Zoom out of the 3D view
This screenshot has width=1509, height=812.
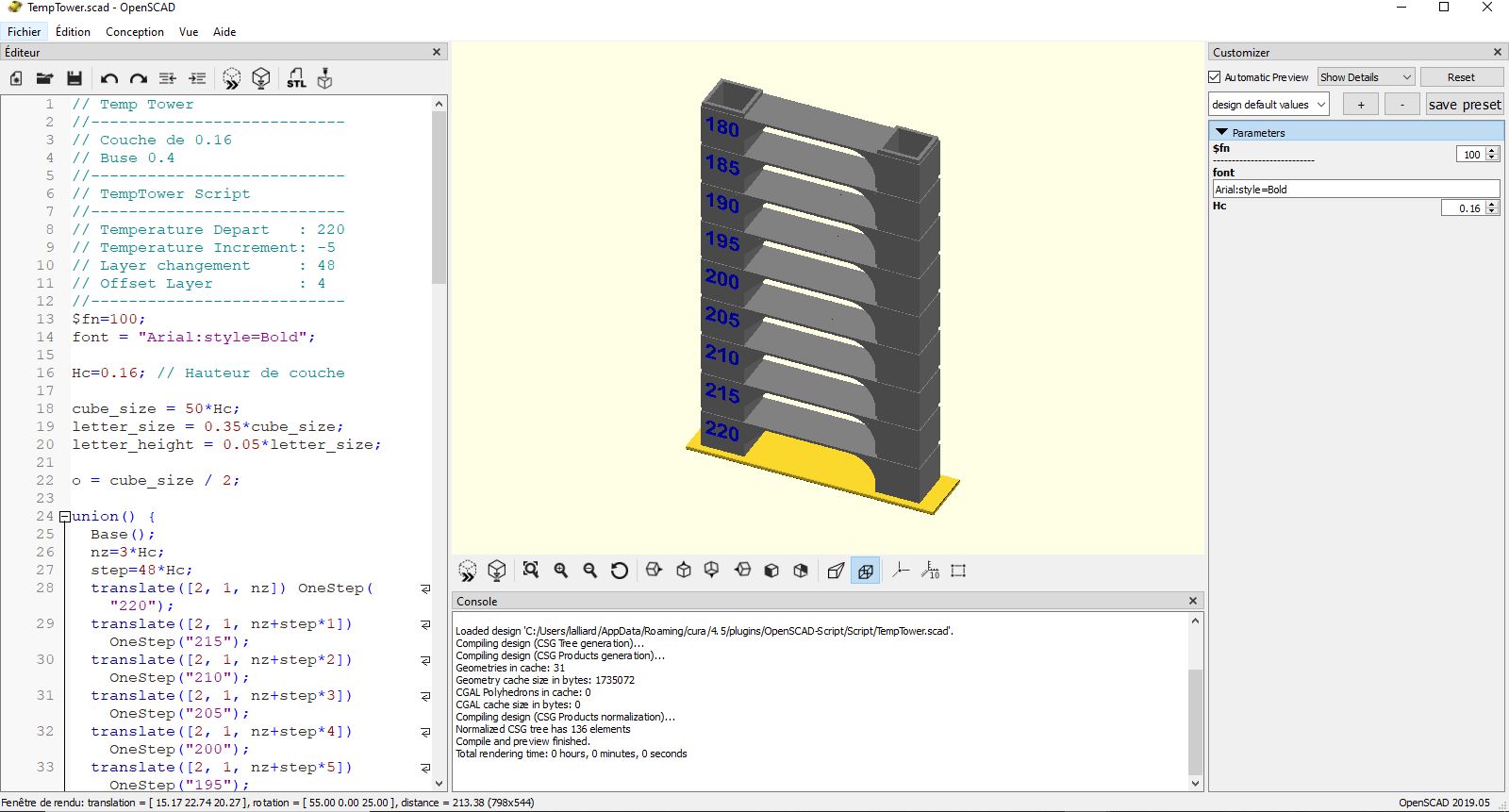coord(590,571)
